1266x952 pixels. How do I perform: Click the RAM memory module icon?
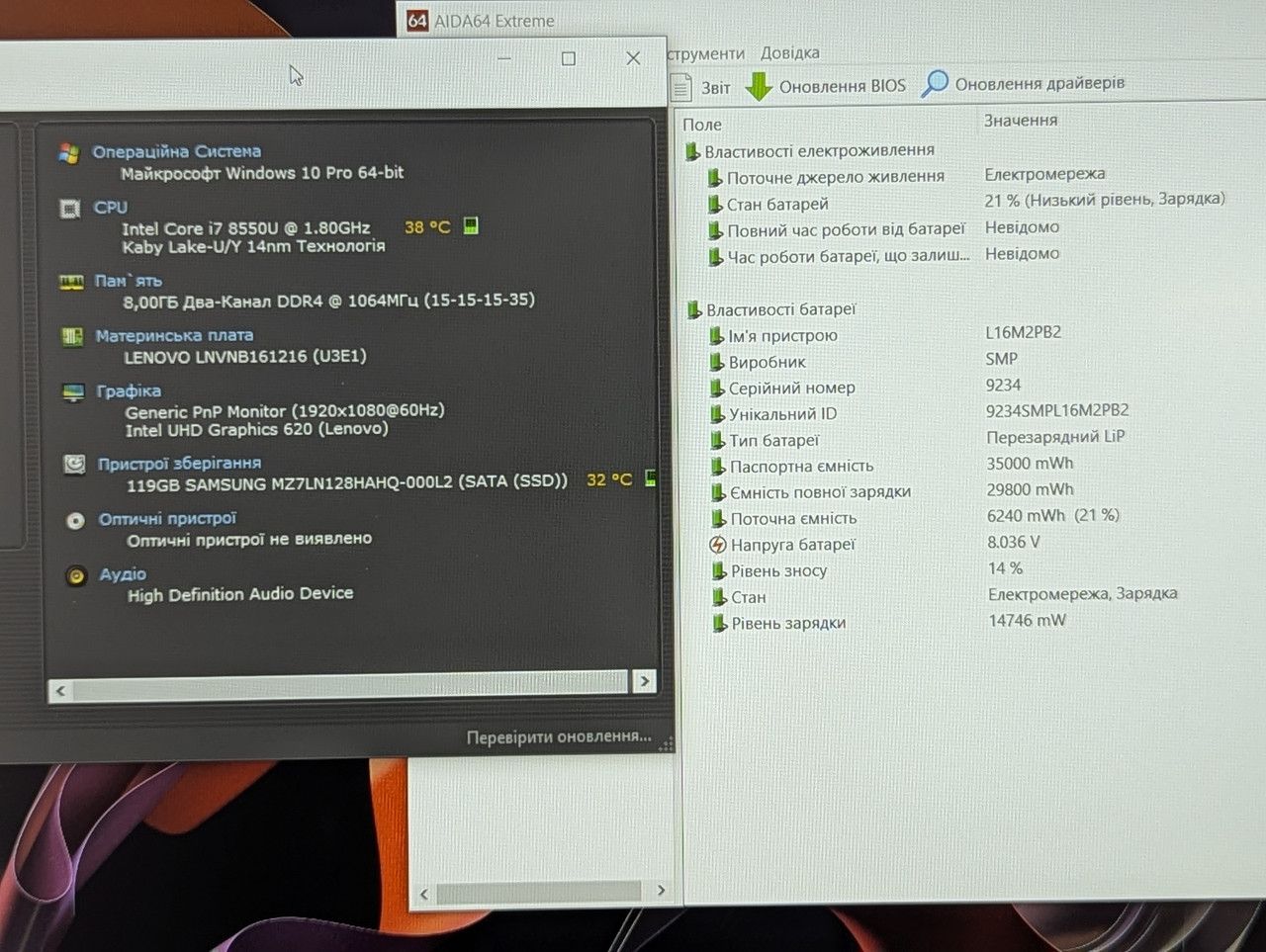[x=71, y=282]
